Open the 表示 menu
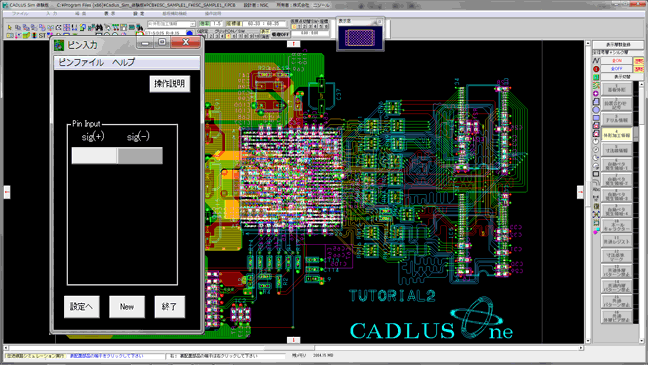648x365 pixels. tap(110, 14)
